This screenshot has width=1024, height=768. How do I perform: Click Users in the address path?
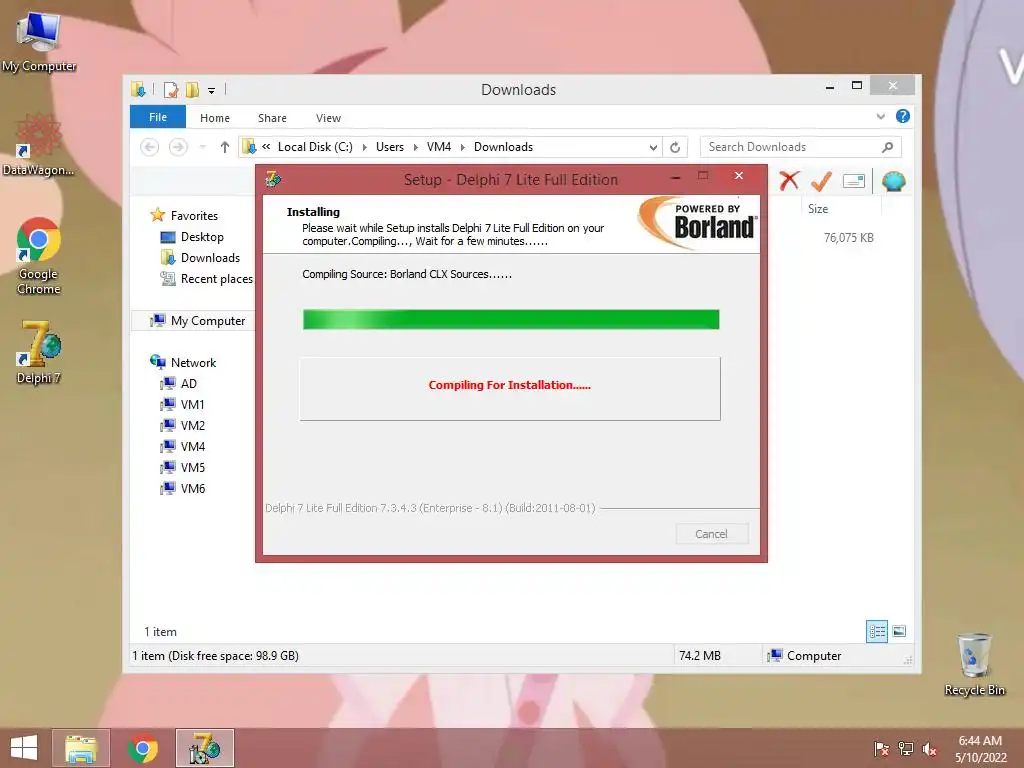(x=390, y=147)
